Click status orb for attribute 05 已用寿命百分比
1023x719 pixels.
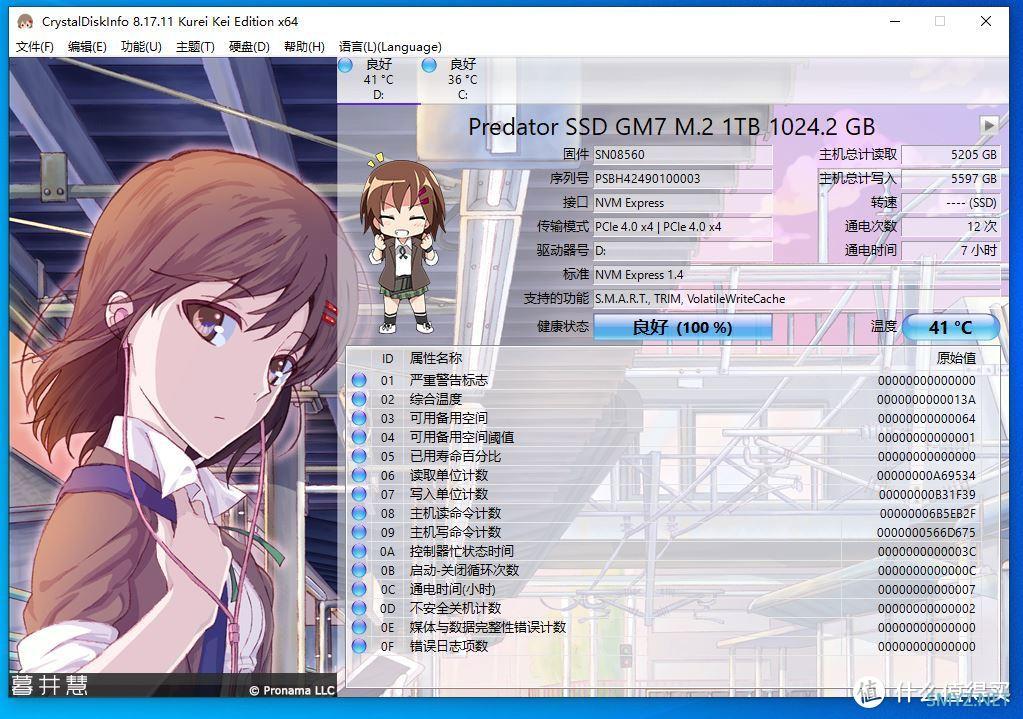tap(359, 456)
